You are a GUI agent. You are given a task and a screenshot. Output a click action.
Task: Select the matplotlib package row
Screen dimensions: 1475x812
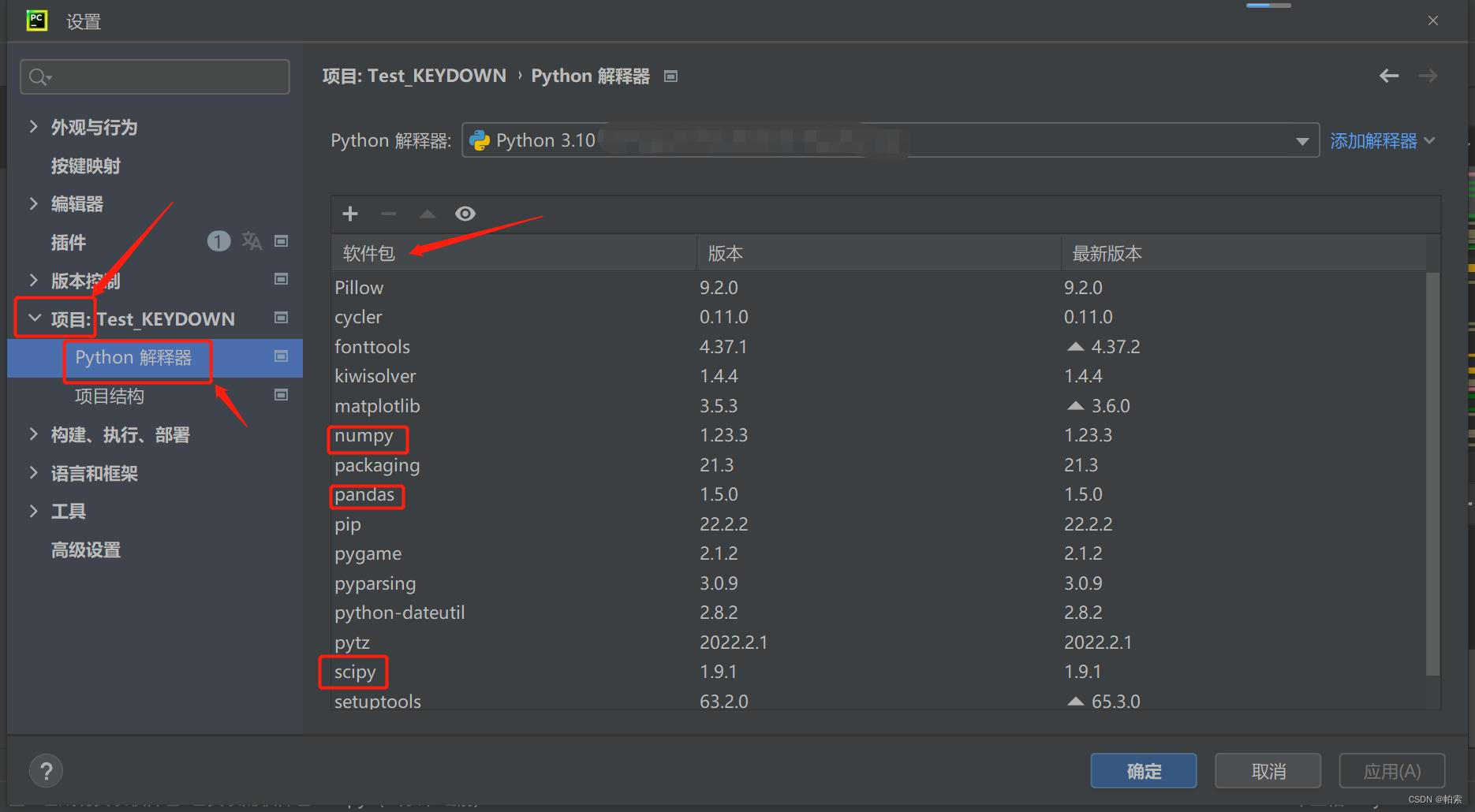pos(879,406)
